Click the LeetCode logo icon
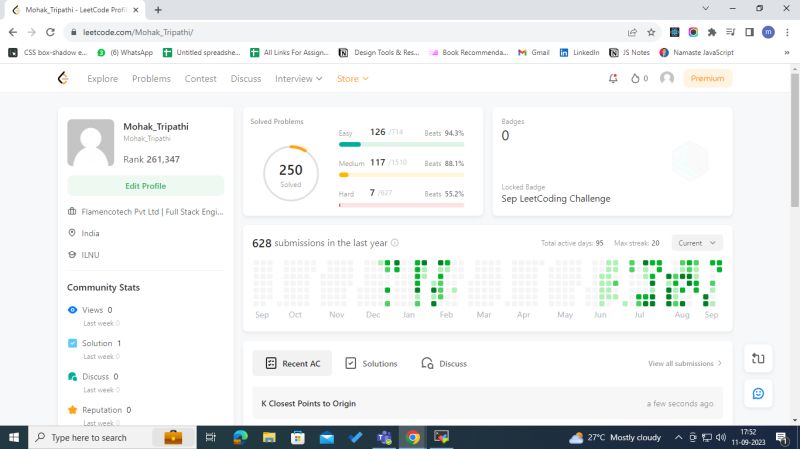The height and width of the screenshot is (449, 800). [x=64, y=78]
